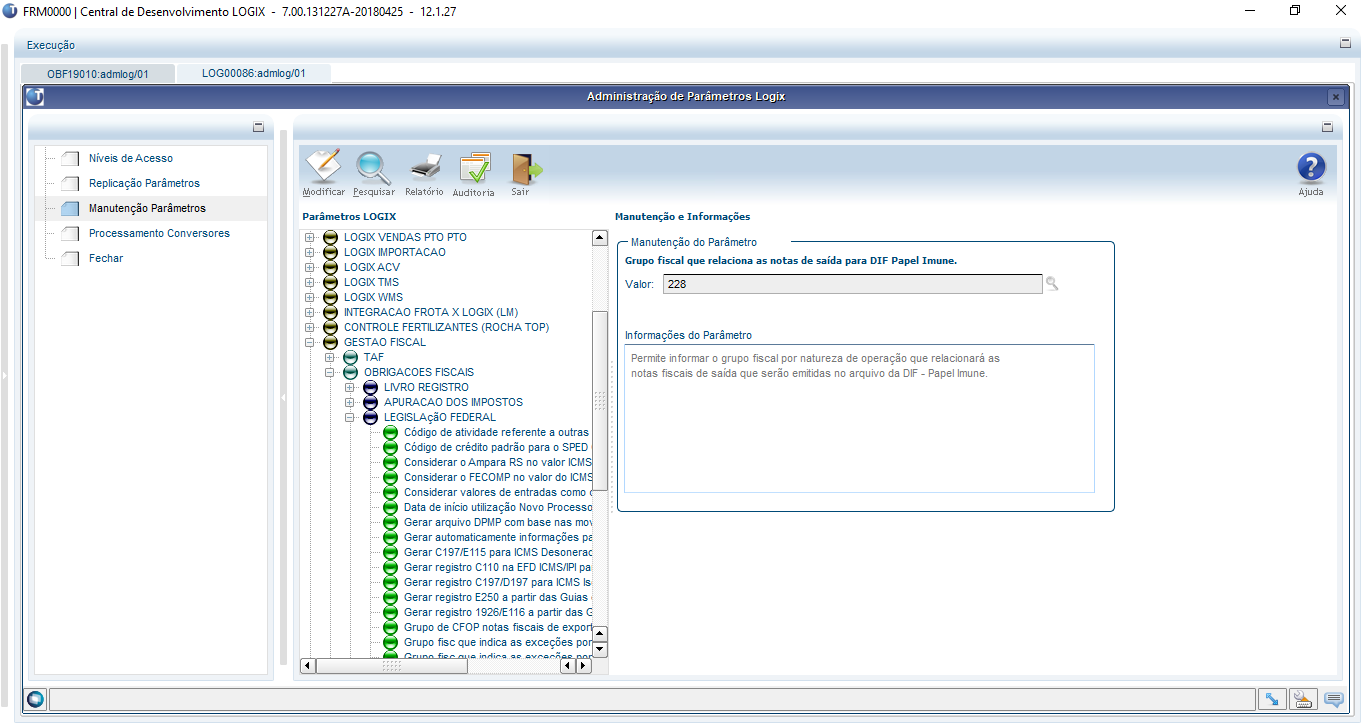Expand INTEGRACAO FROTA X LOGIX (LM) node
Image resolution: width=1366 pixels, height=728 pixels.
tap(310, 312)
